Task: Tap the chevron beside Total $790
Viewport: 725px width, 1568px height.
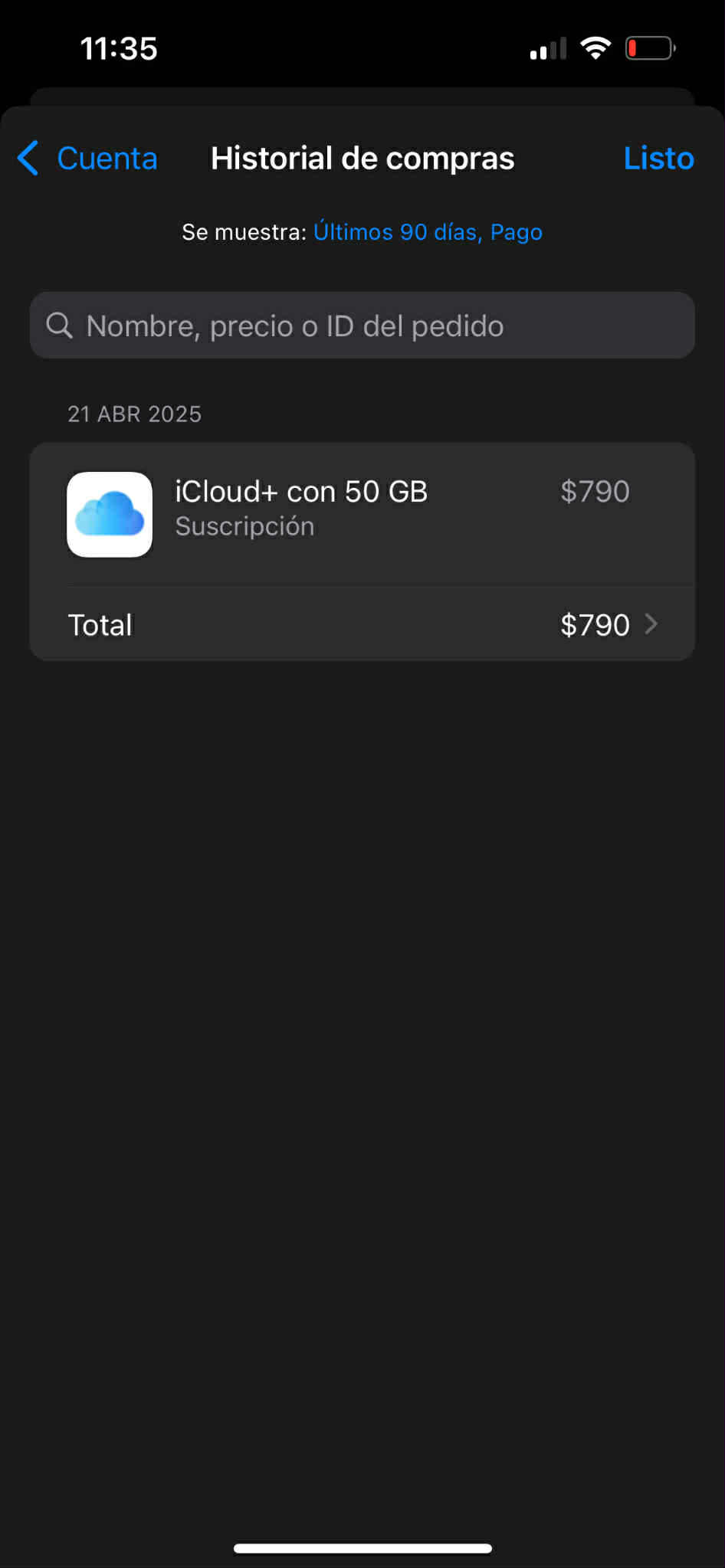Action: (651, 624)
